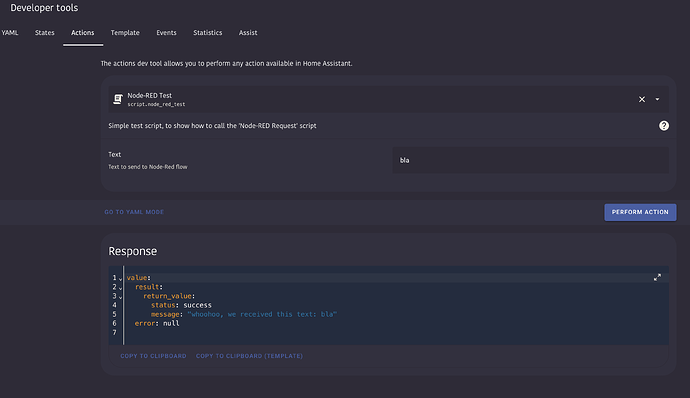Open the help question mark icon
This screenshot has height=398, width=690.
pyautogui.click(x=664, y=126)
